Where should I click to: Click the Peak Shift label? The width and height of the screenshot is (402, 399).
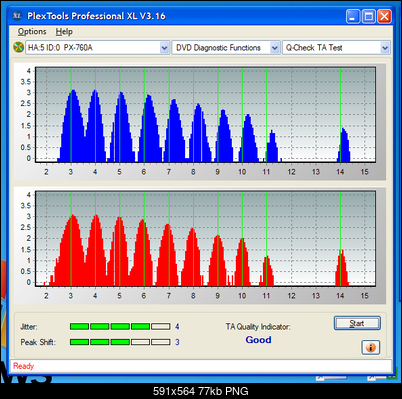coord(38,342)
